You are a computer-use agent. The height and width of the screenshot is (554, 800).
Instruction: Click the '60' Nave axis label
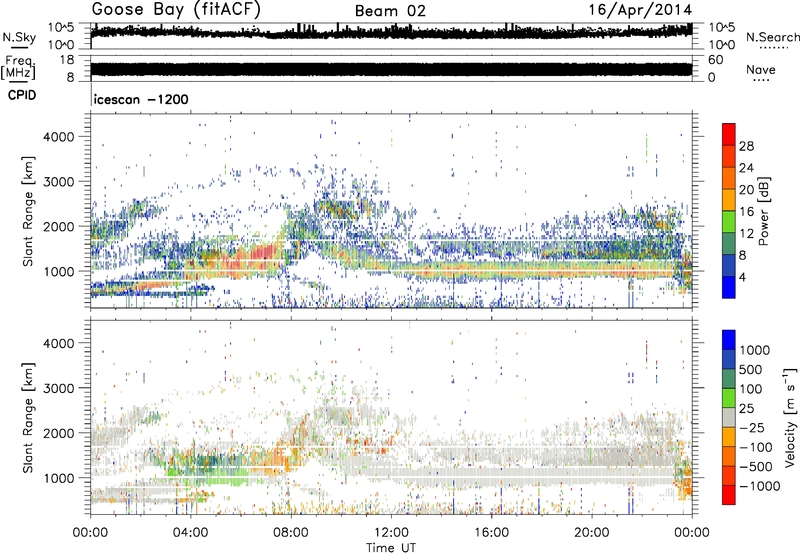click(x=715, y=60)
